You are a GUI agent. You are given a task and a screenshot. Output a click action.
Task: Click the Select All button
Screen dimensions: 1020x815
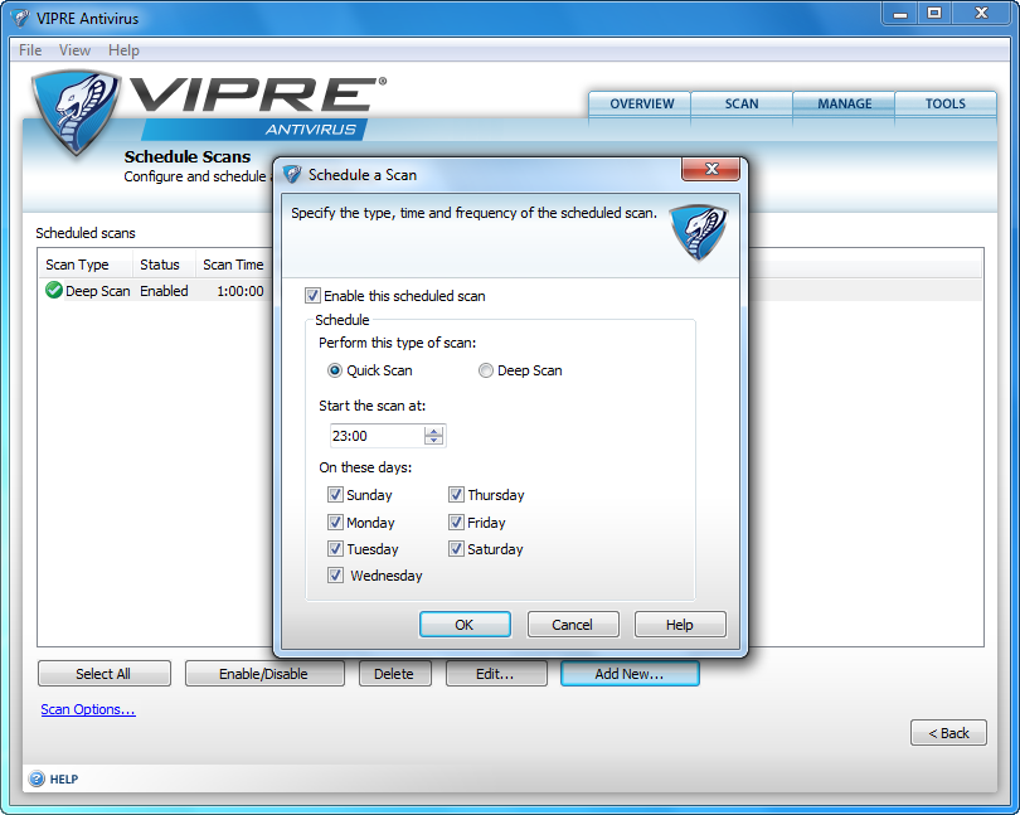pos(104,674)
